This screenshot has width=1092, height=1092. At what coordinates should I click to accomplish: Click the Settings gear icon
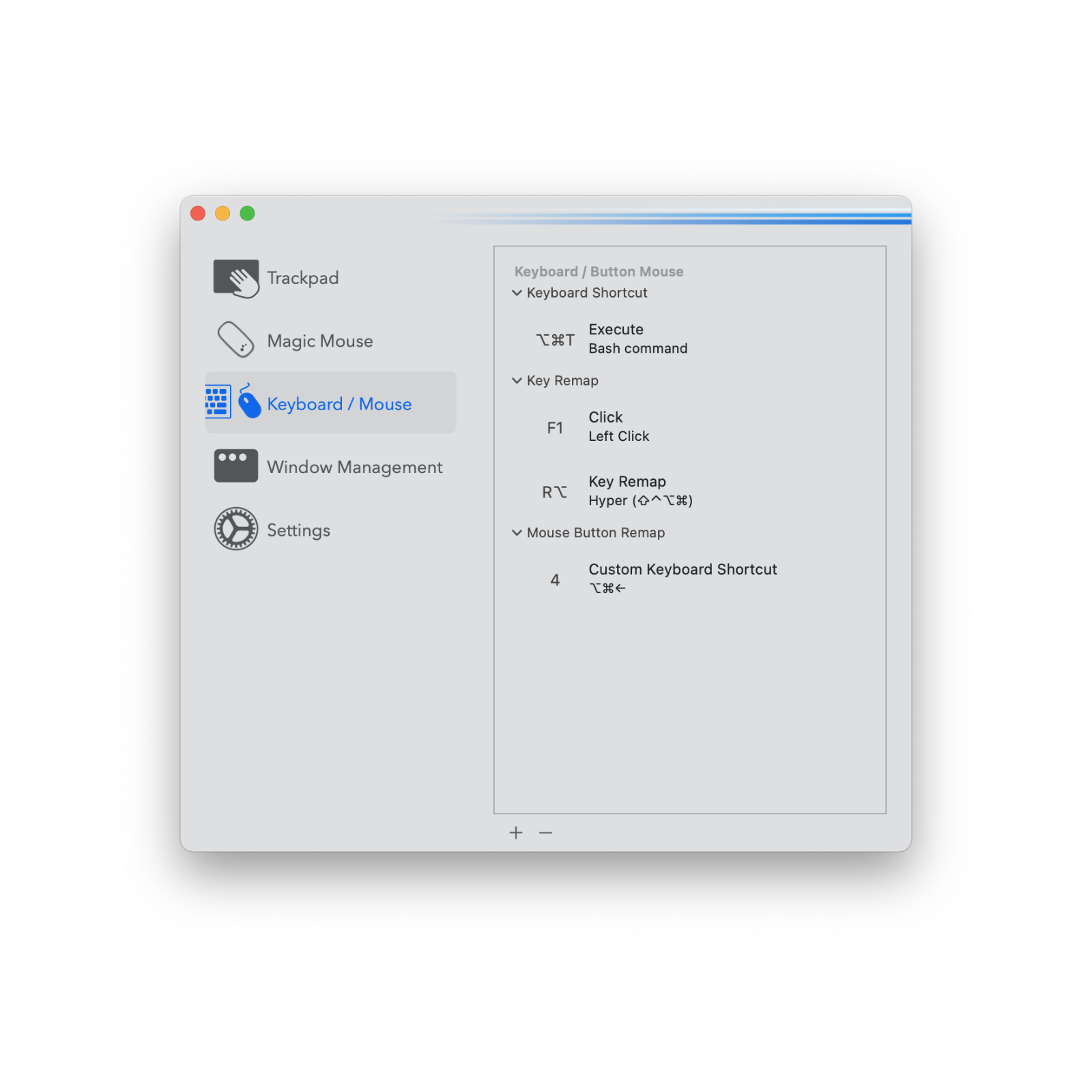236,529
